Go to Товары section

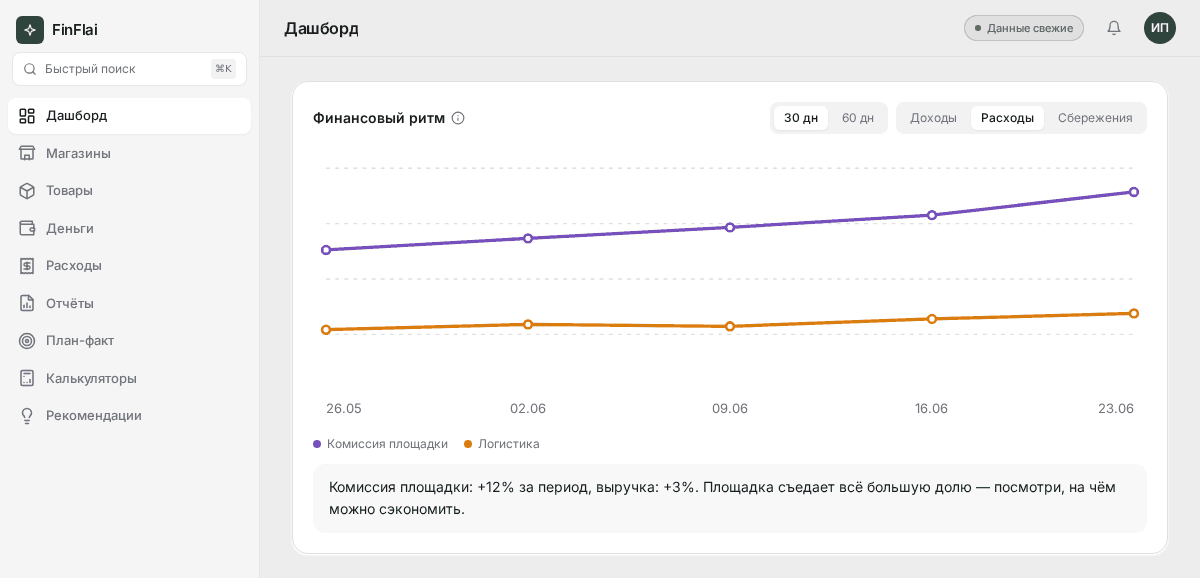click(x=129, y=190)
